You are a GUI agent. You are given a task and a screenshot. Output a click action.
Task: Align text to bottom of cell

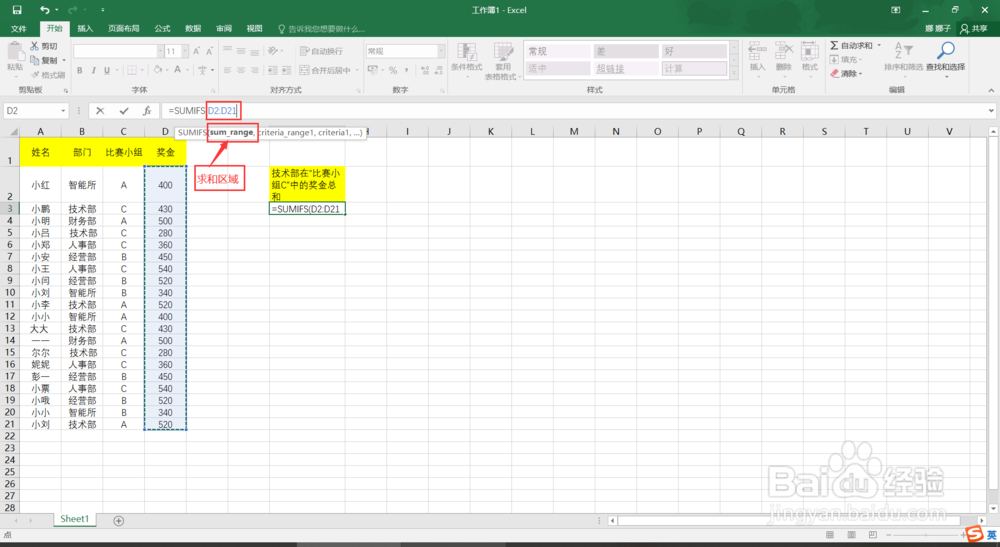tap(254, 51)
